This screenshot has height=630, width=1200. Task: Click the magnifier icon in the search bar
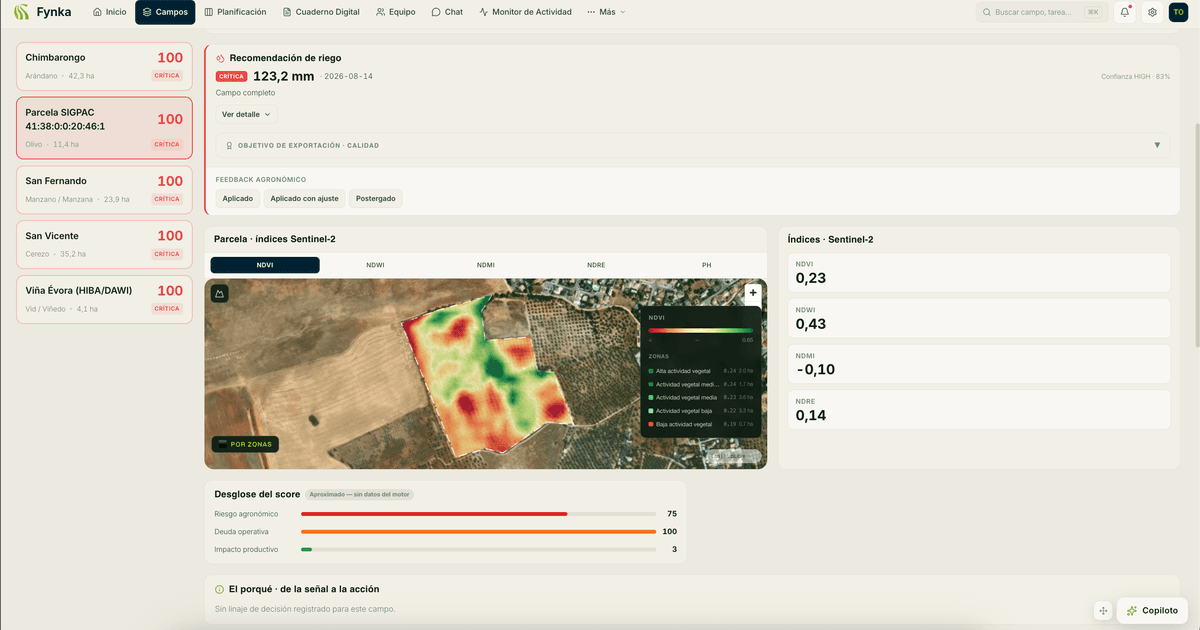tap(987, 12)
